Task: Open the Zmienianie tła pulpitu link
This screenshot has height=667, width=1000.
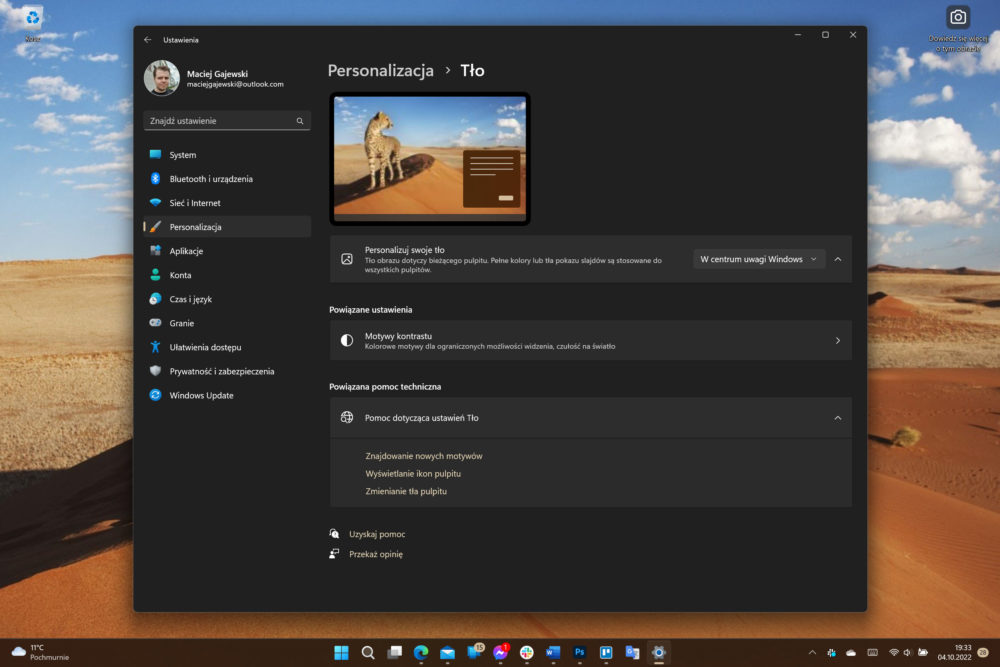Action: (406, 491)
